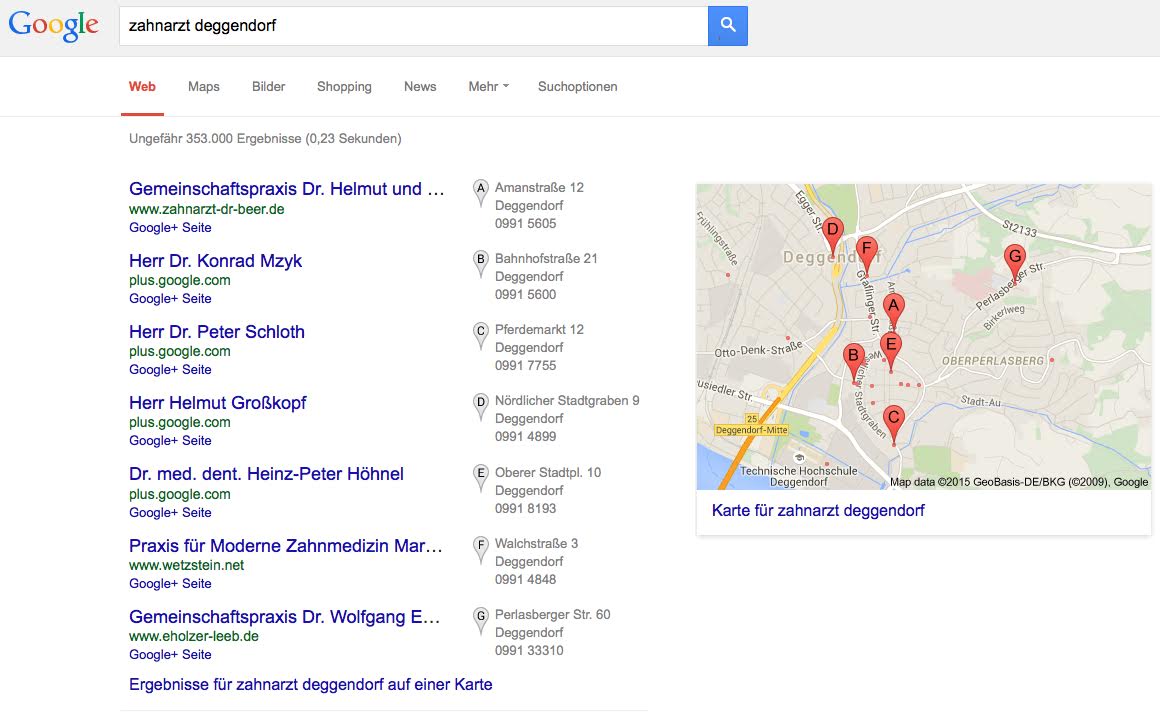Screen dimensions: 1160x720
Task: Click the Walchstraße 3 address text
Action: click(536, 544)
